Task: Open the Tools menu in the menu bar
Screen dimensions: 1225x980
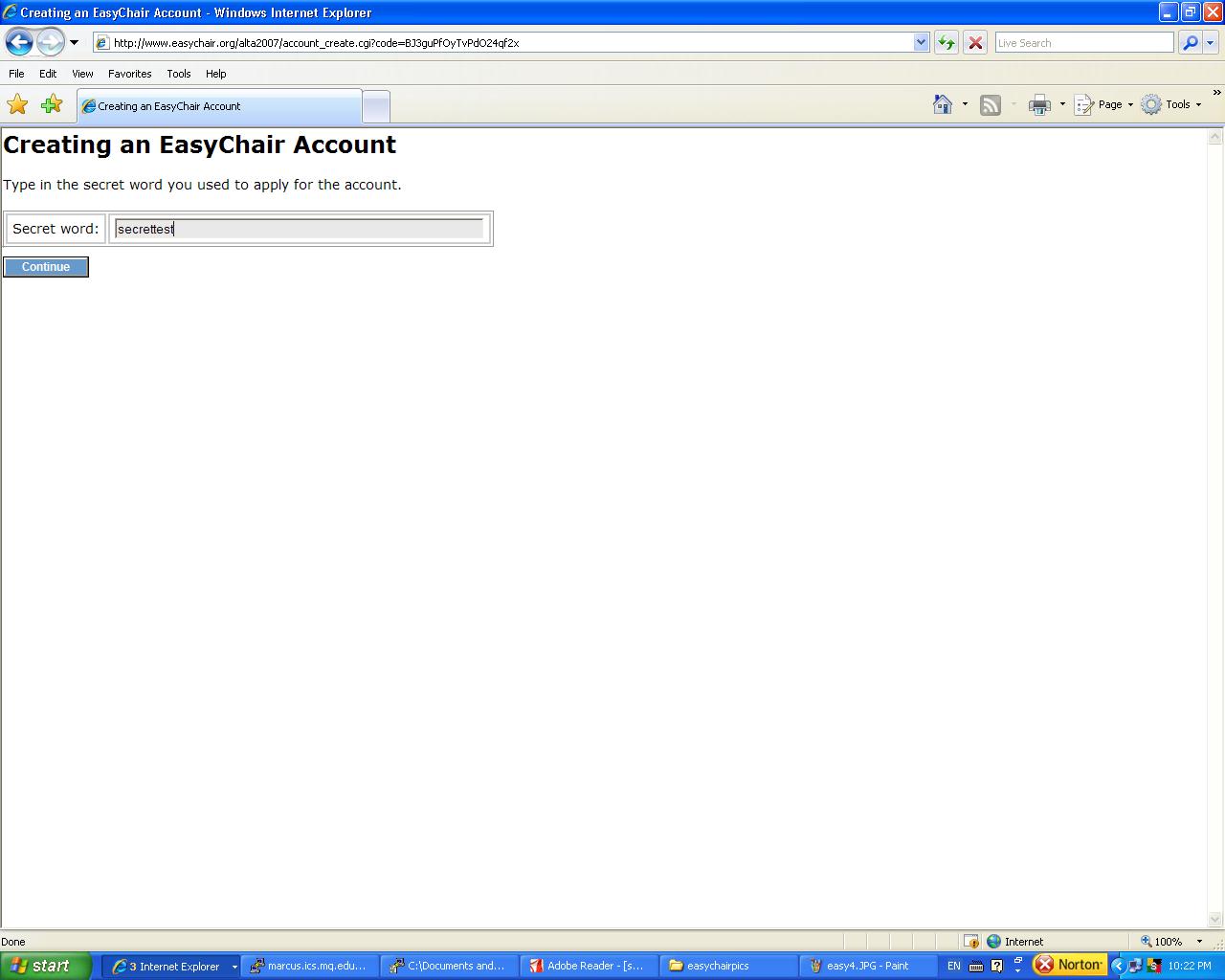Action: tap(178, 74)
